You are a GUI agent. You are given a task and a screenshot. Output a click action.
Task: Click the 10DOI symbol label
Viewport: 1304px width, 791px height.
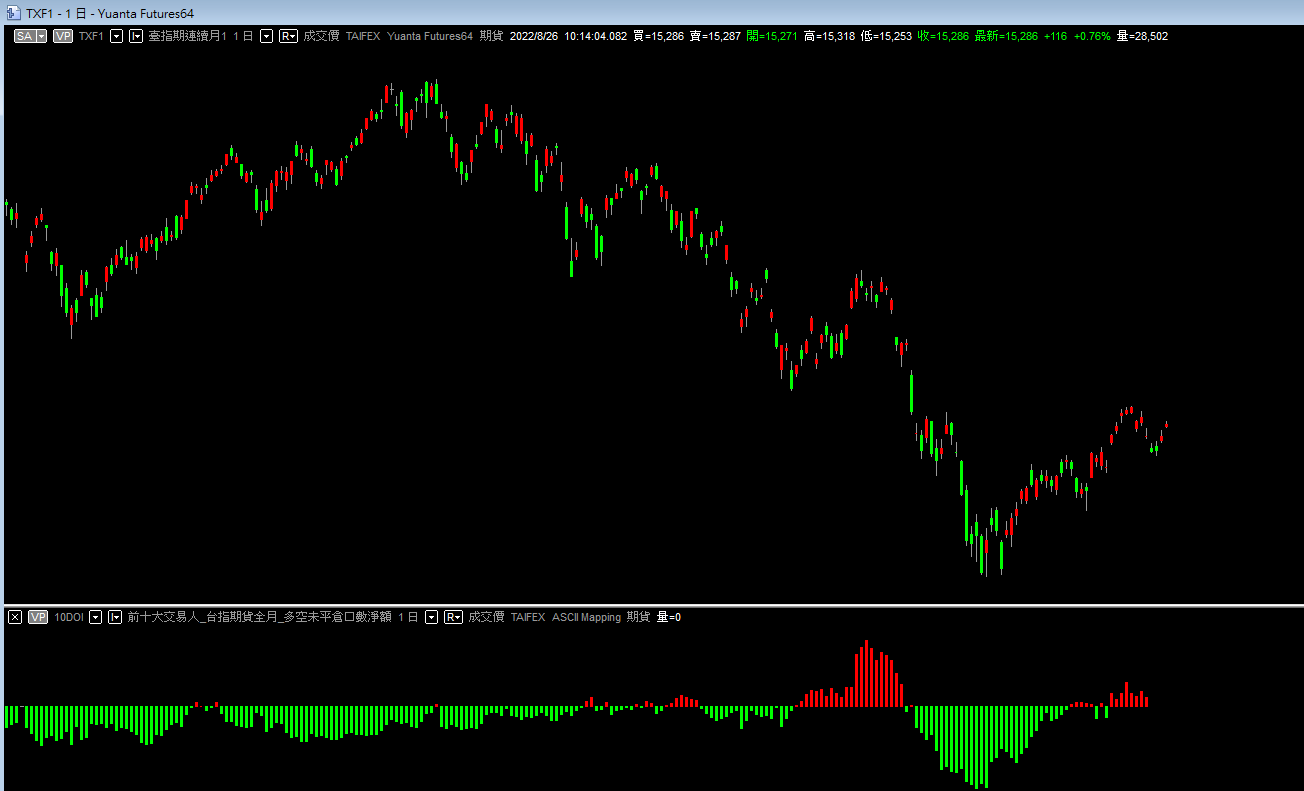pos(69,617)
